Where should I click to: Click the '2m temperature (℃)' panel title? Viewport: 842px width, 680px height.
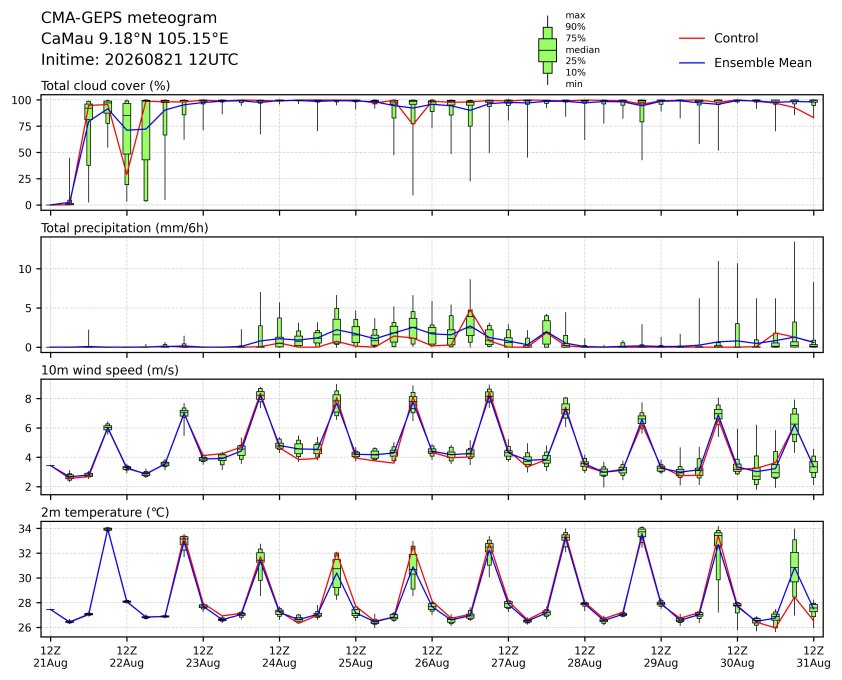click(x=105, y=513)
